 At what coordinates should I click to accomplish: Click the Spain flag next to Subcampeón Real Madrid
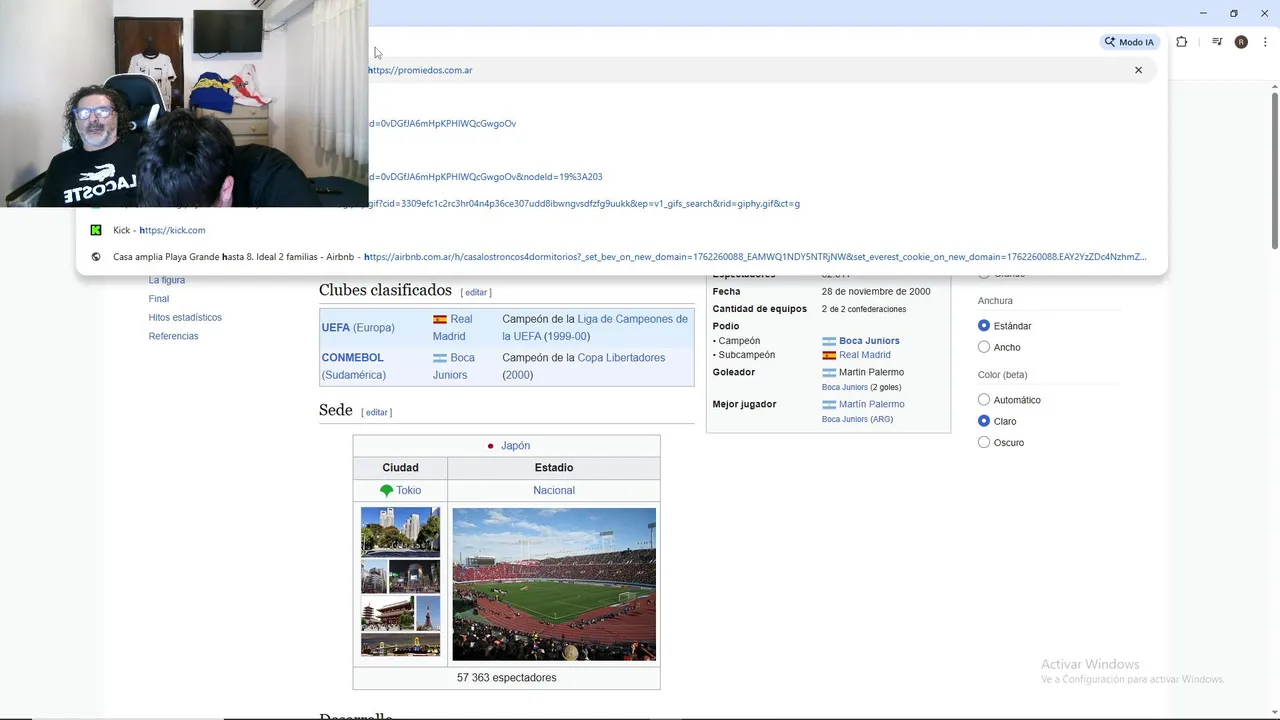coord(829,355)
